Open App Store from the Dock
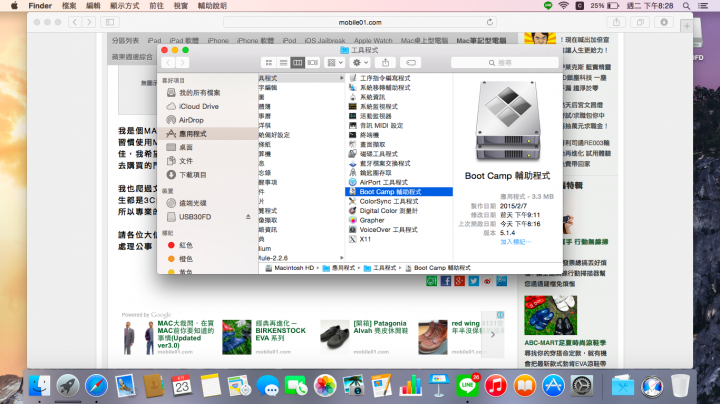Screen dimensions: 720x404 pyautogui.click(x=553, y=385)
